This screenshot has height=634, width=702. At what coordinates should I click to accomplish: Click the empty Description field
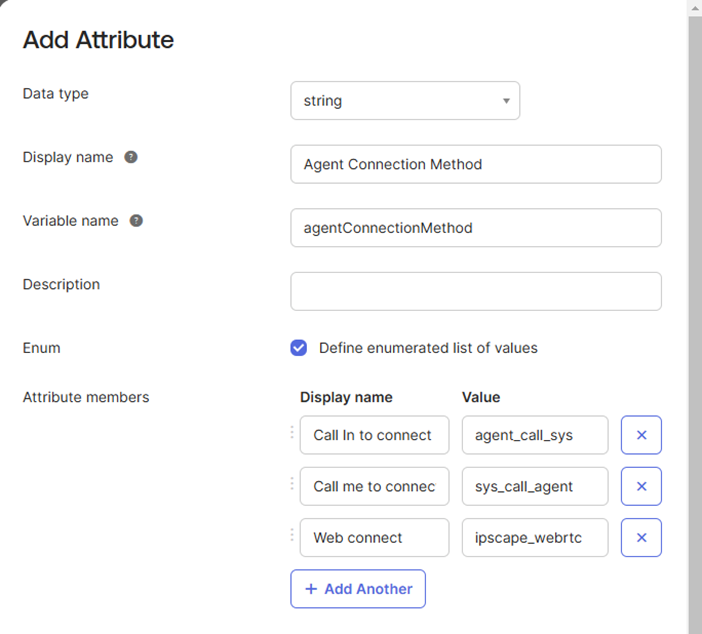click(x=475, y=291)
